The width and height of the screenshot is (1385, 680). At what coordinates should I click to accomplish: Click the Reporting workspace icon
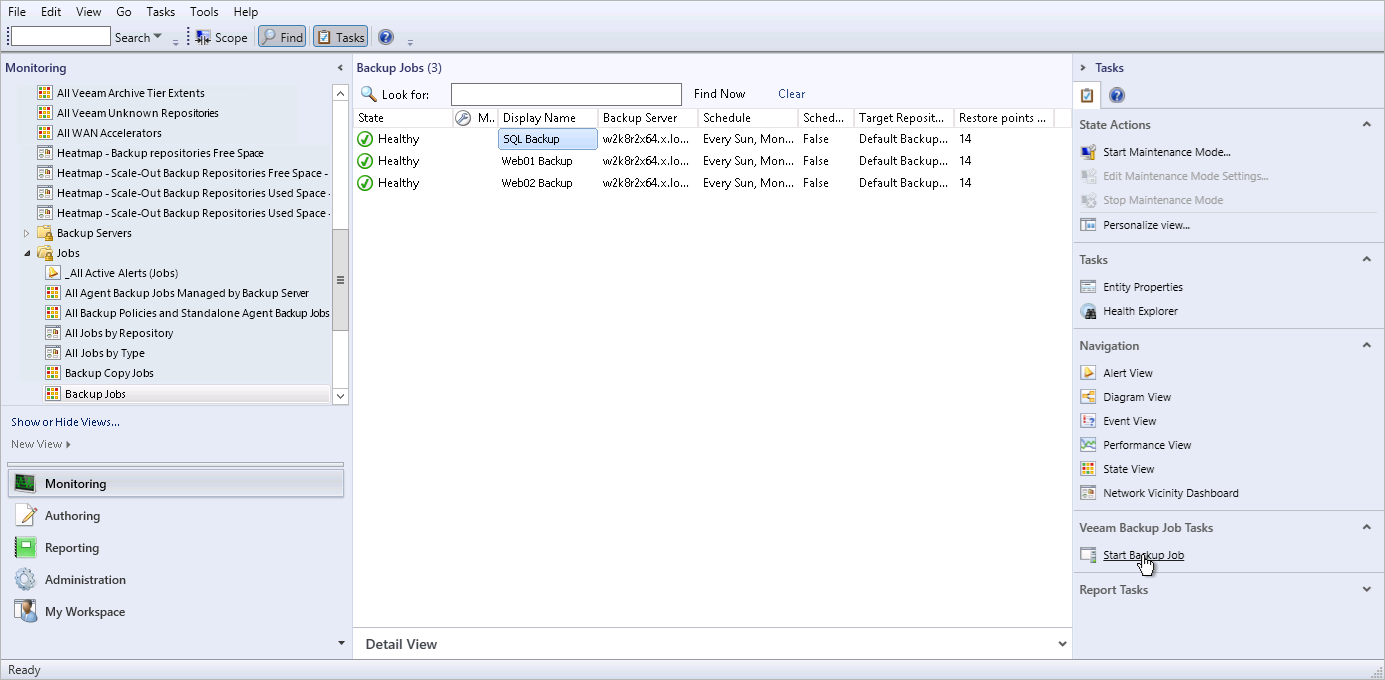point(26,548)
